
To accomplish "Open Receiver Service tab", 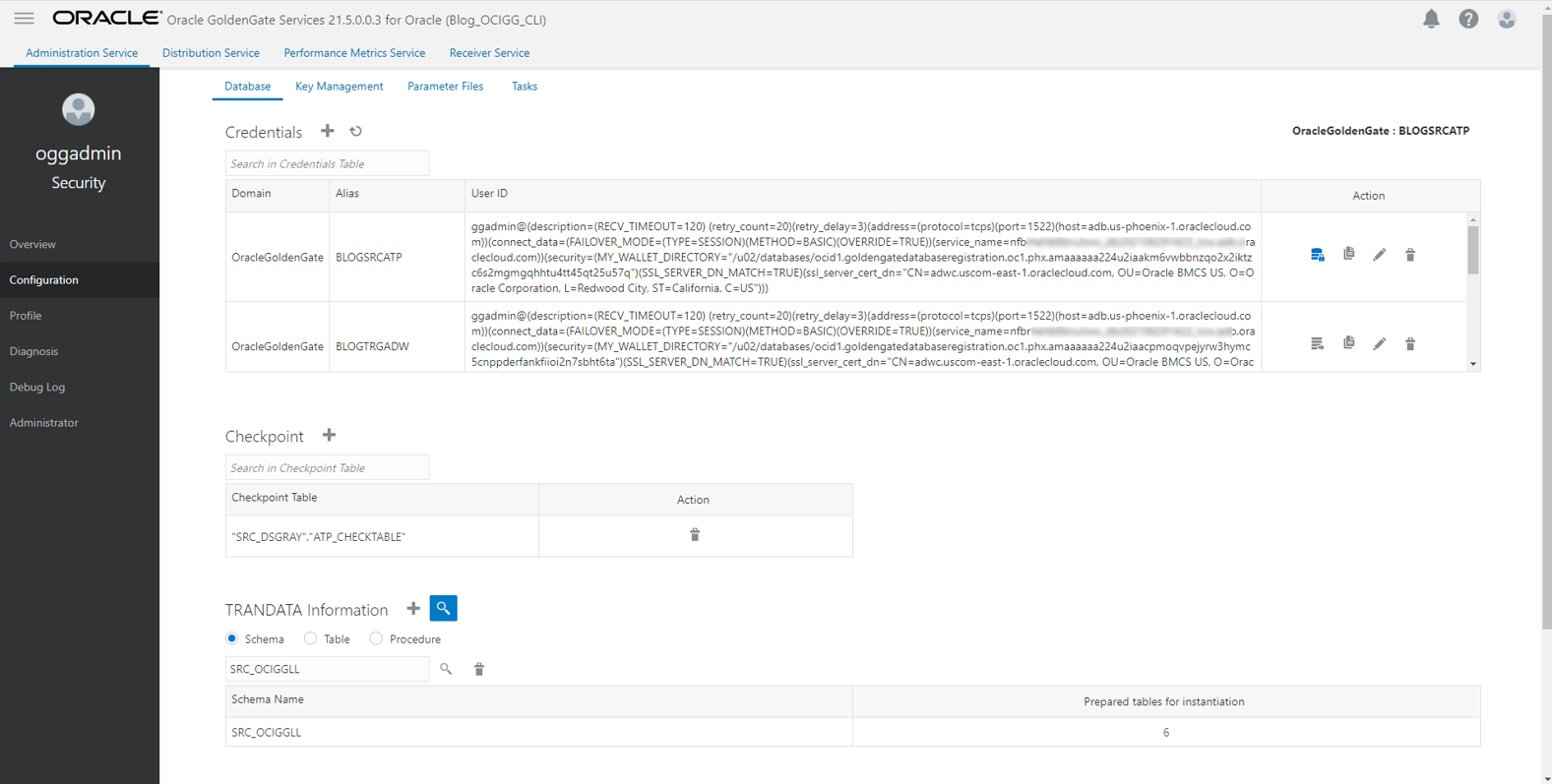I will pyautogui.click(x=489, y=53).
